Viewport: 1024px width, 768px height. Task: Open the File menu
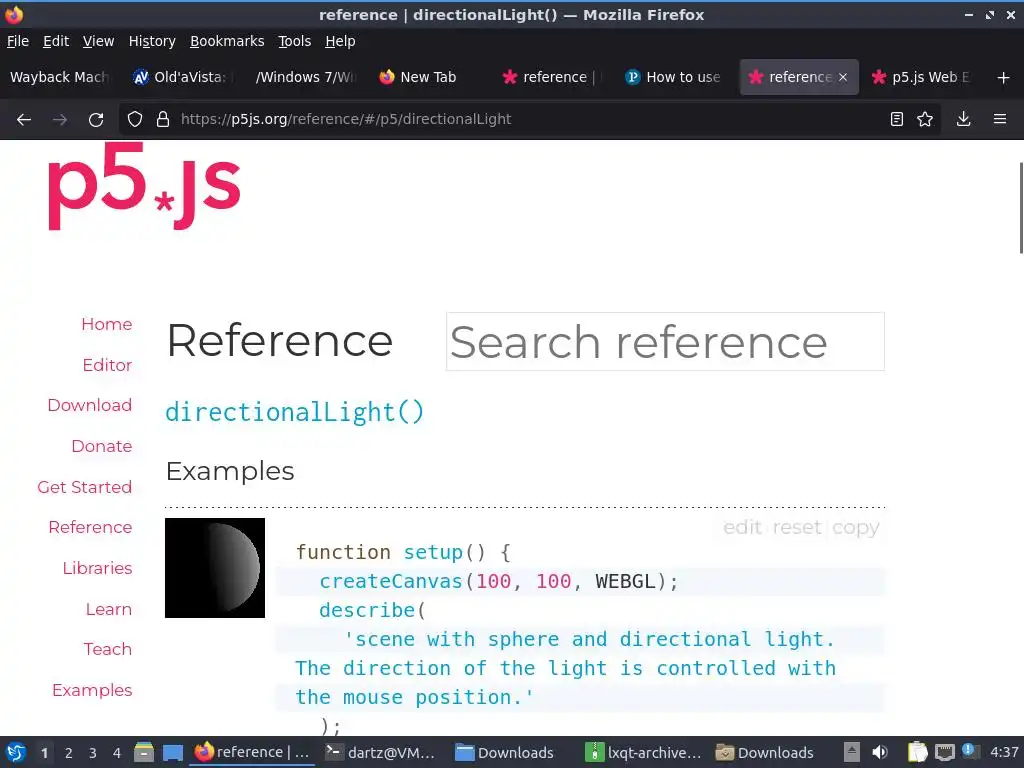pyautogui.click(x=18, y=41)
